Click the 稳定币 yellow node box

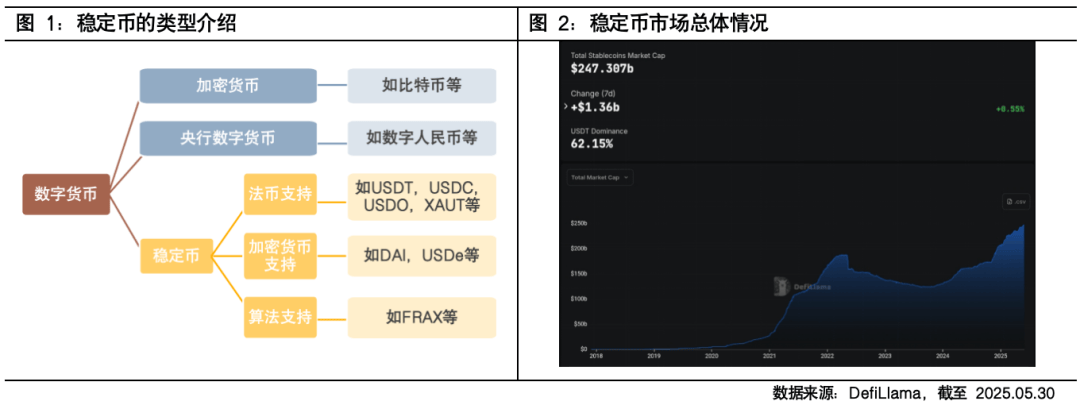[x=176, y=256]
